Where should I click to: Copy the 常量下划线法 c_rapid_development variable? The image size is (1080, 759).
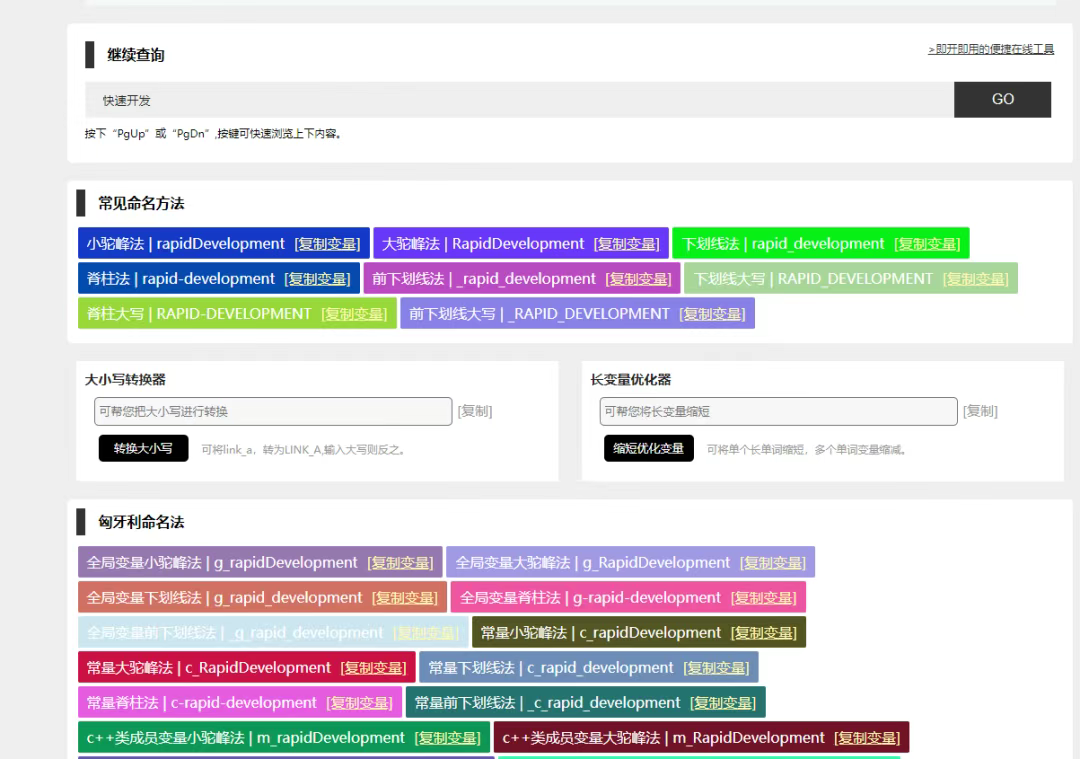(716, 668)
